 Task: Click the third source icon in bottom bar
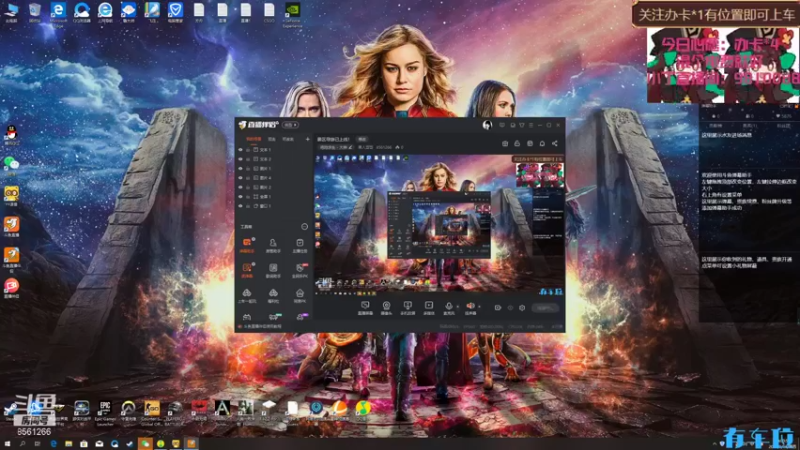click(x=407, y=307)
